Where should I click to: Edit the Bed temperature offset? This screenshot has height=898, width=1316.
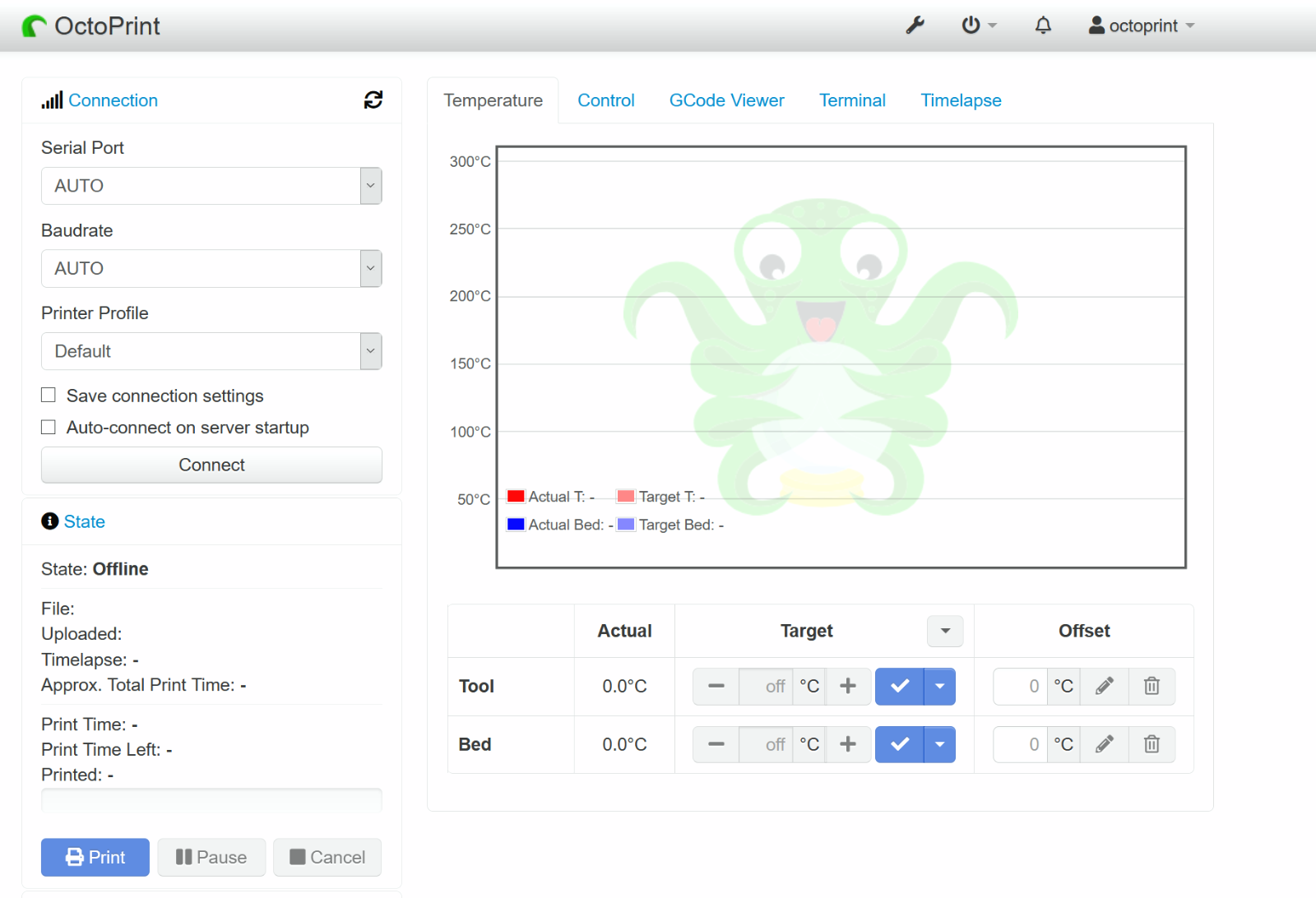click(x=1105, y=744)
